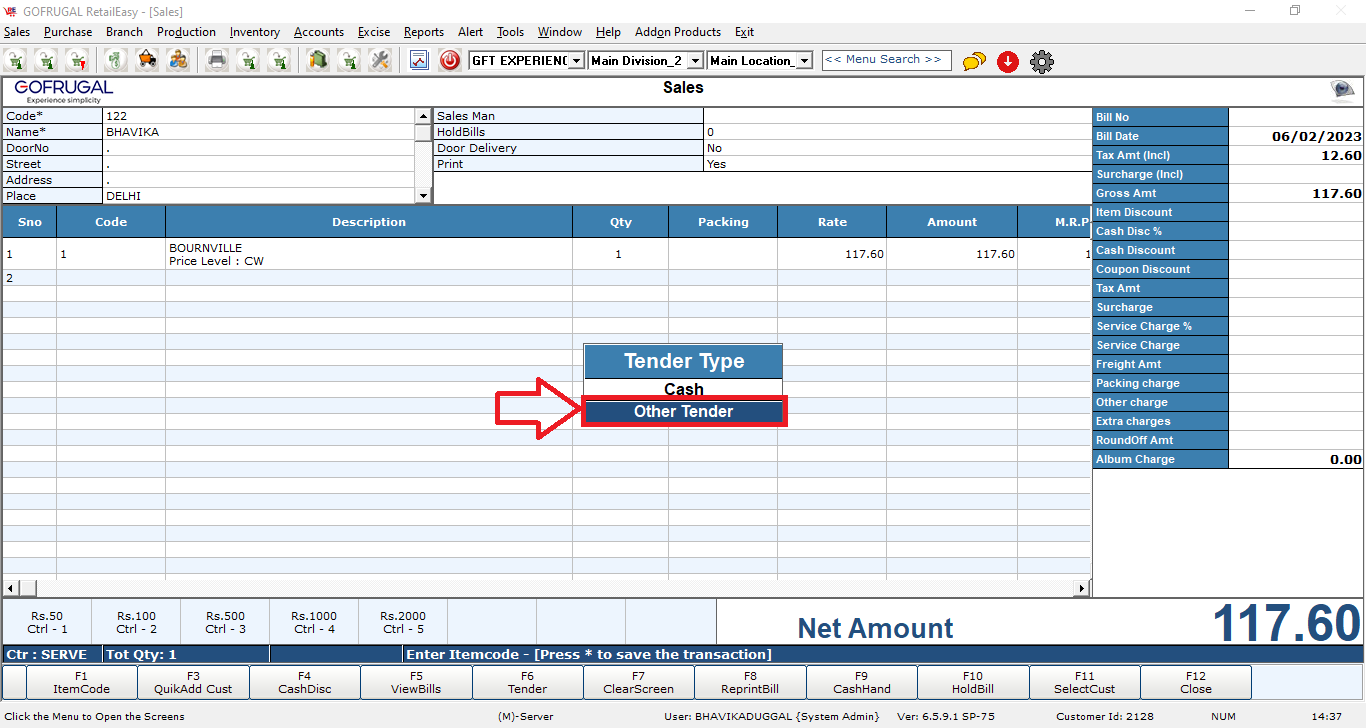Click the BOURNVILLE description cell
This screenshot has height=728, width=1366.
point(369,254)
